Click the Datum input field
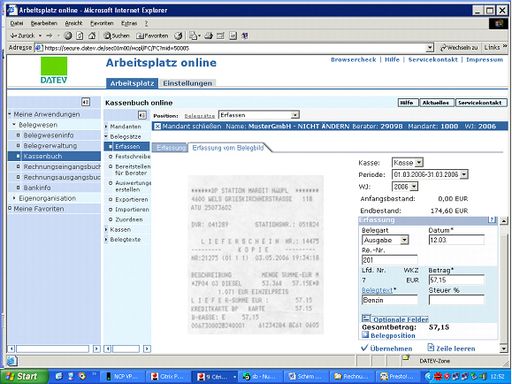Viewport: 512px width, 384px height. click(x=456, y=240)
